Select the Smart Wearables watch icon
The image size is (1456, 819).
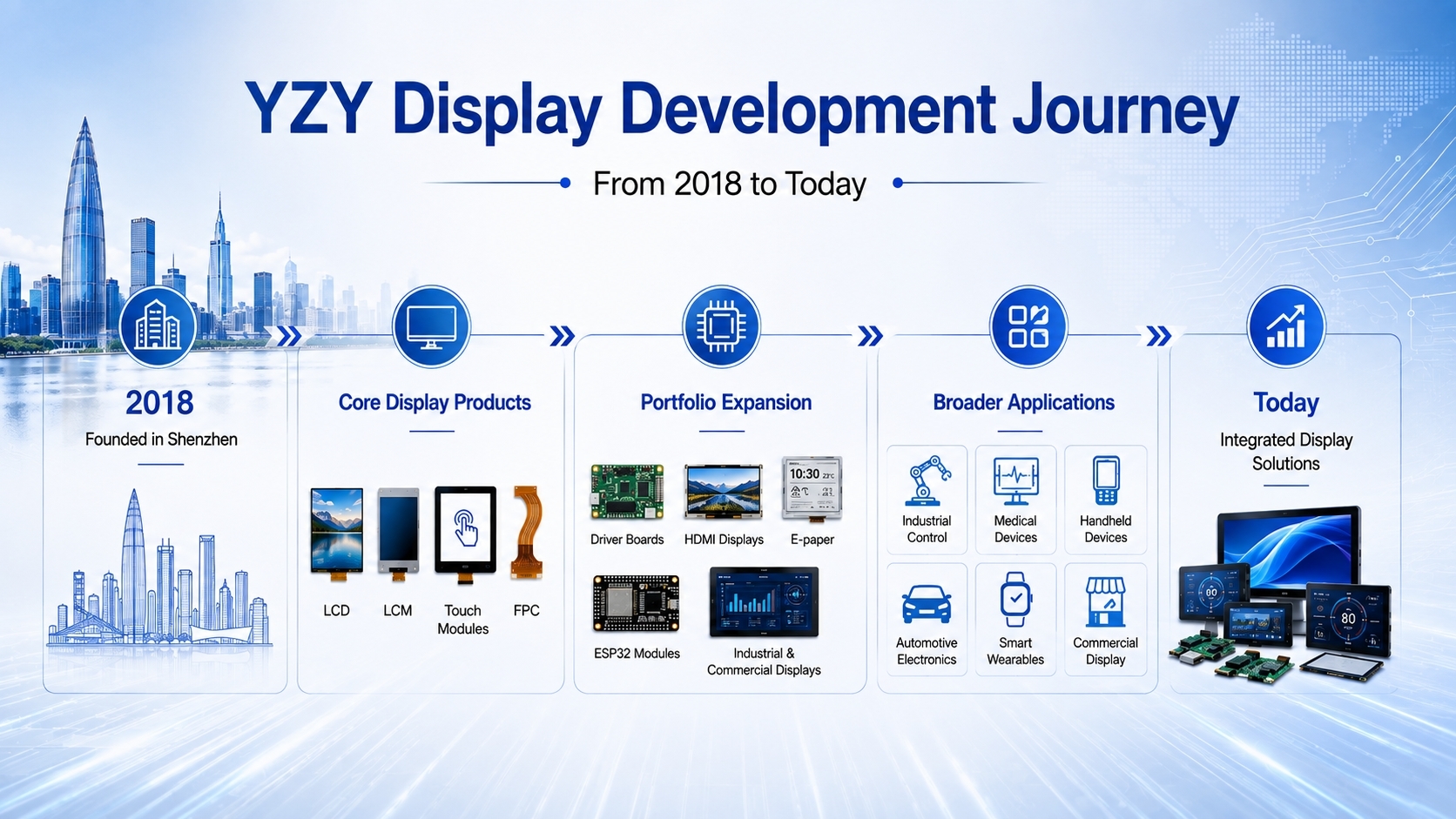pos(1015,600)
